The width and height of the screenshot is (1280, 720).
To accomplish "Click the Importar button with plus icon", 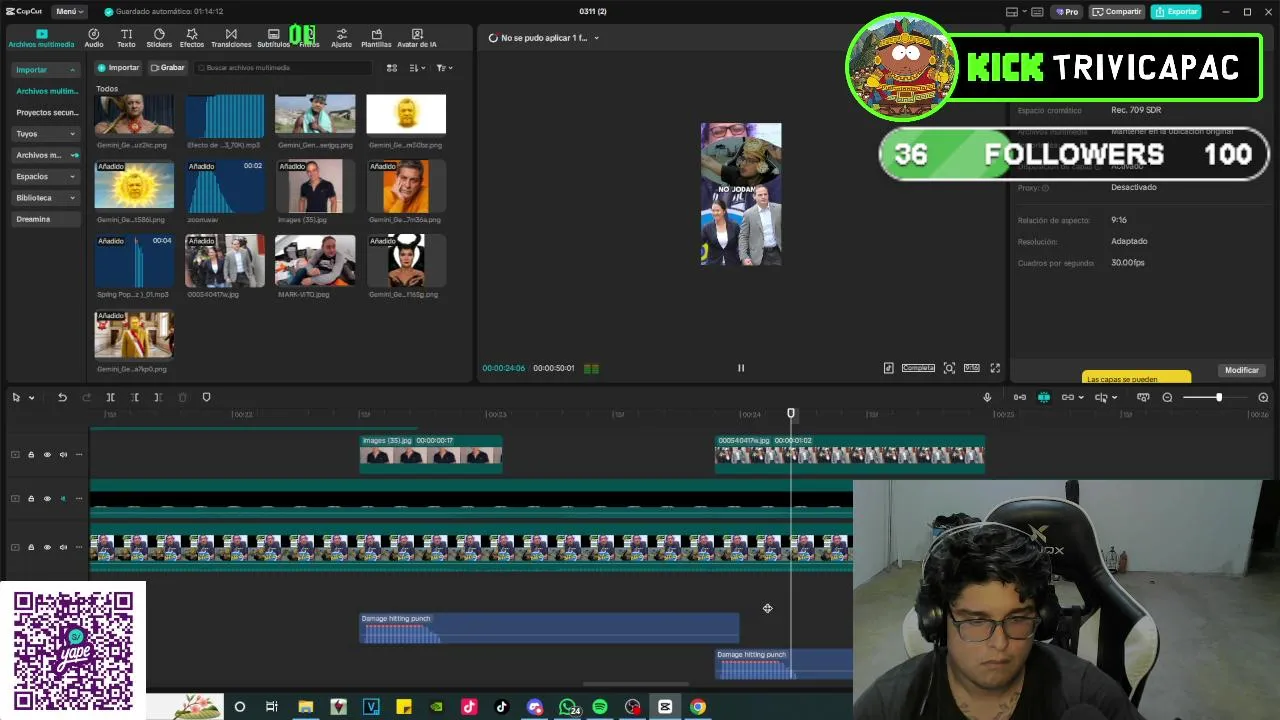I will (118, 68).
